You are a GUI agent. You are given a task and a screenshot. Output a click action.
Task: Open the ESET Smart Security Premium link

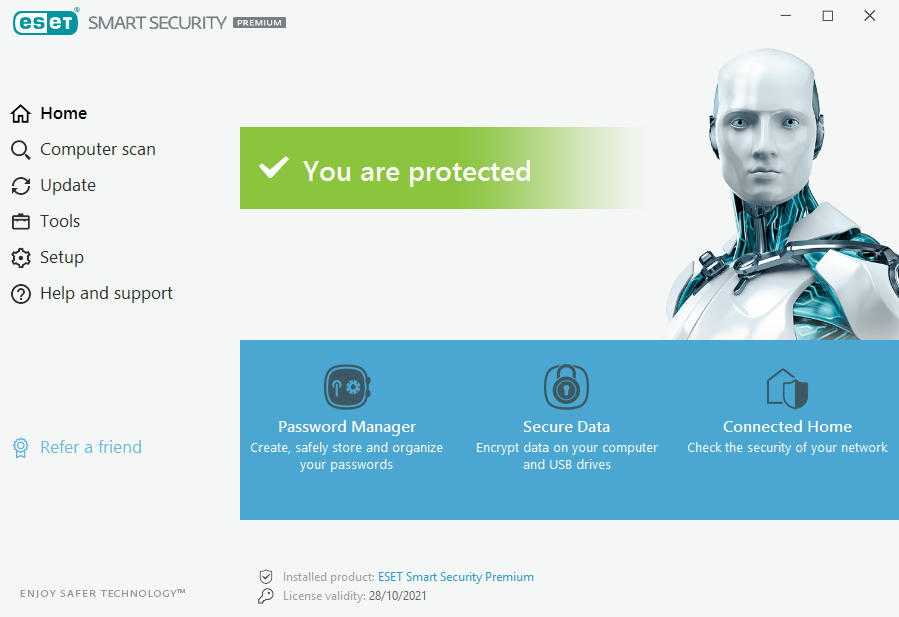click(x=456, y=577)
